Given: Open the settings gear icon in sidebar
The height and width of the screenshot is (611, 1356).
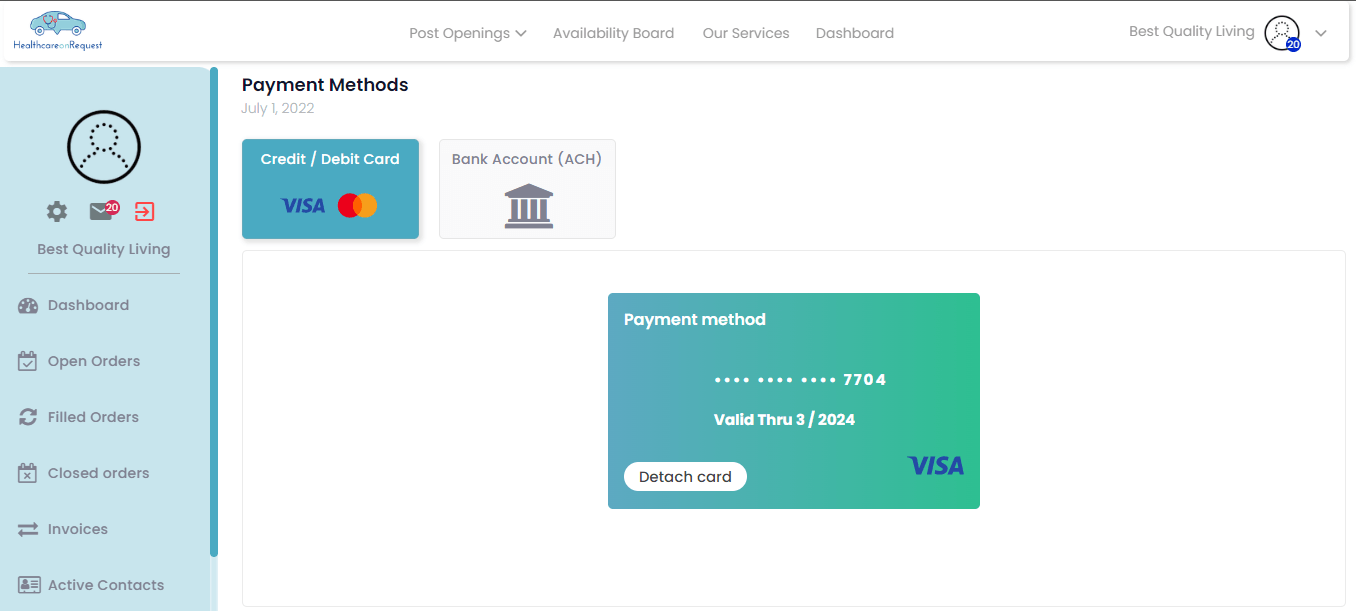Looking at the screenshot, I should (x=57, y=211).
